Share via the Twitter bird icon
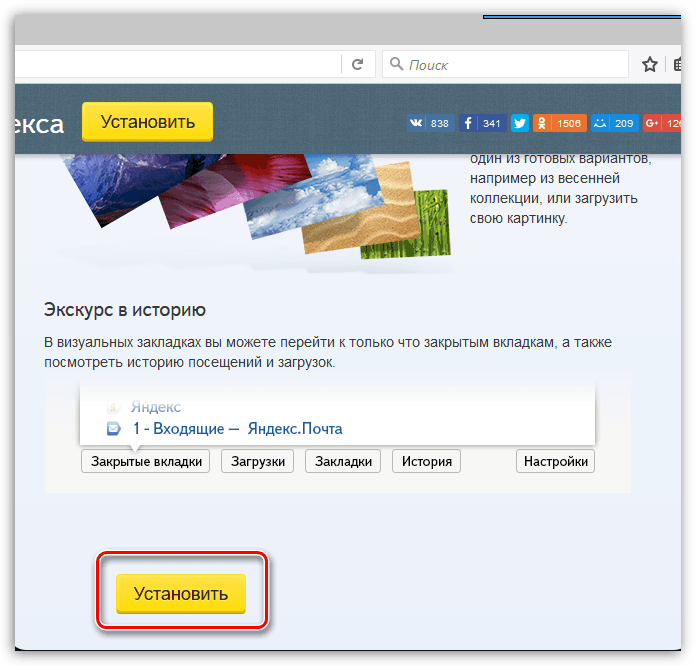 pos(519,123)
